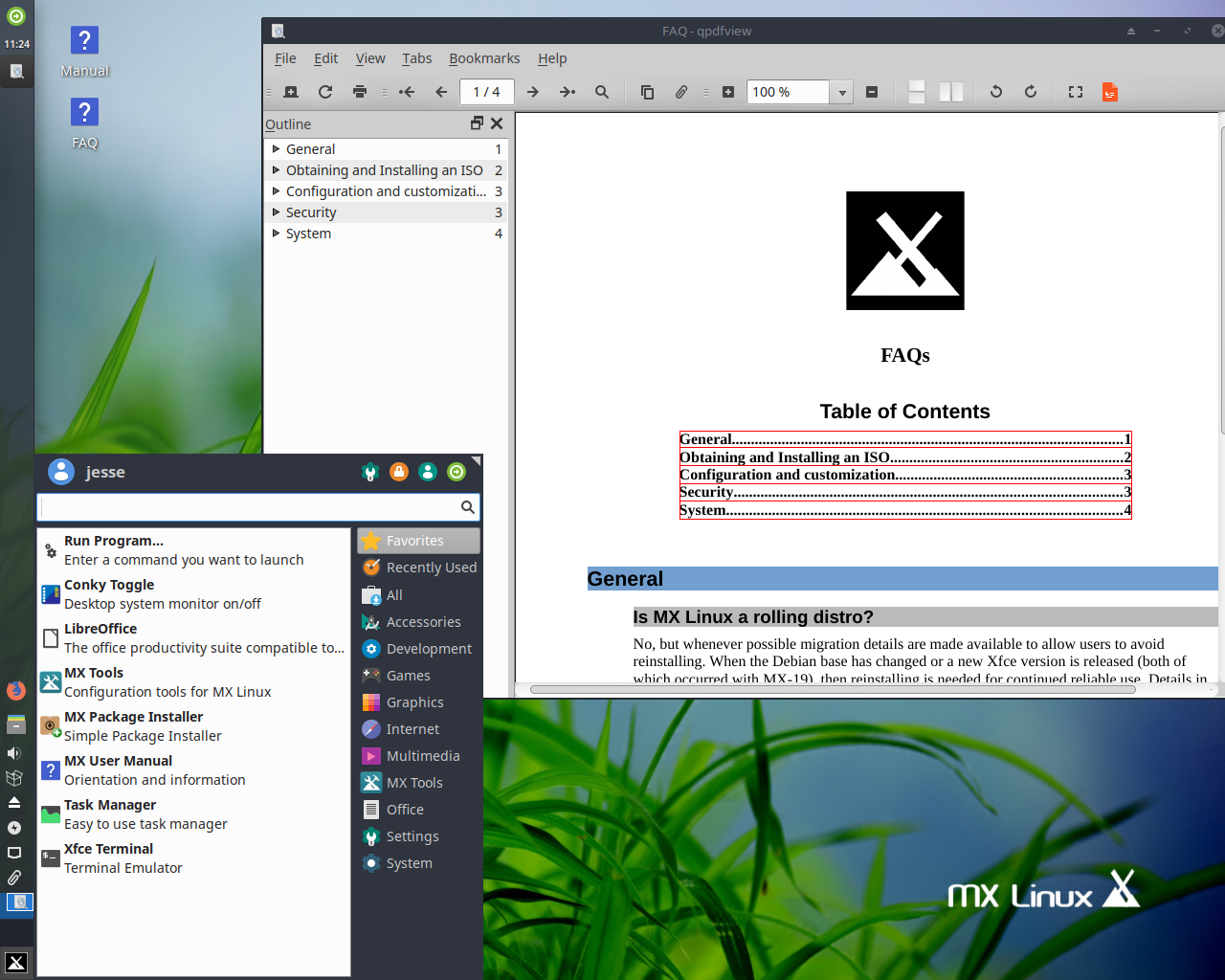
Task: Open a document in a new tab
Action: (x=291, y=92)
